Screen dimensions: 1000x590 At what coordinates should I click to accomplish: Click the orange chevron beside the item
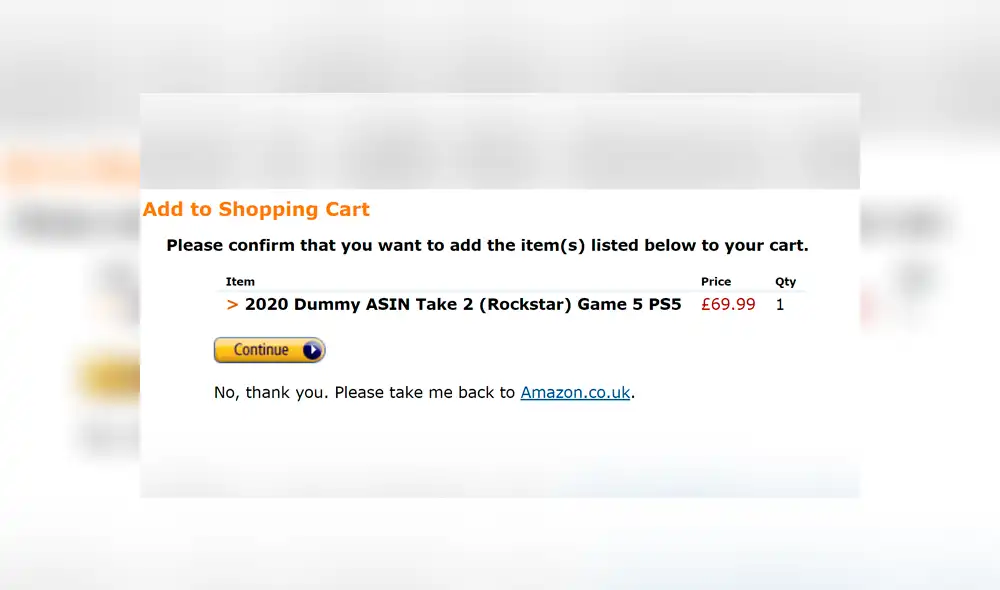pyautogui.click(x=232, y=304)
